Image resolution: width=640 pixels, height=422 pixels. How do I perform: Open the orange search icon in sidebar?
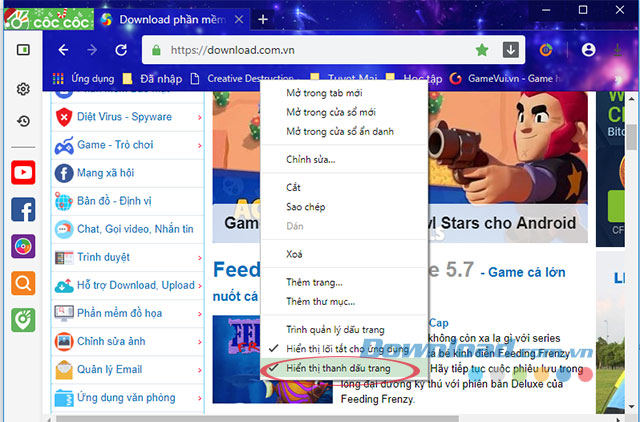(x=23, y=283)
